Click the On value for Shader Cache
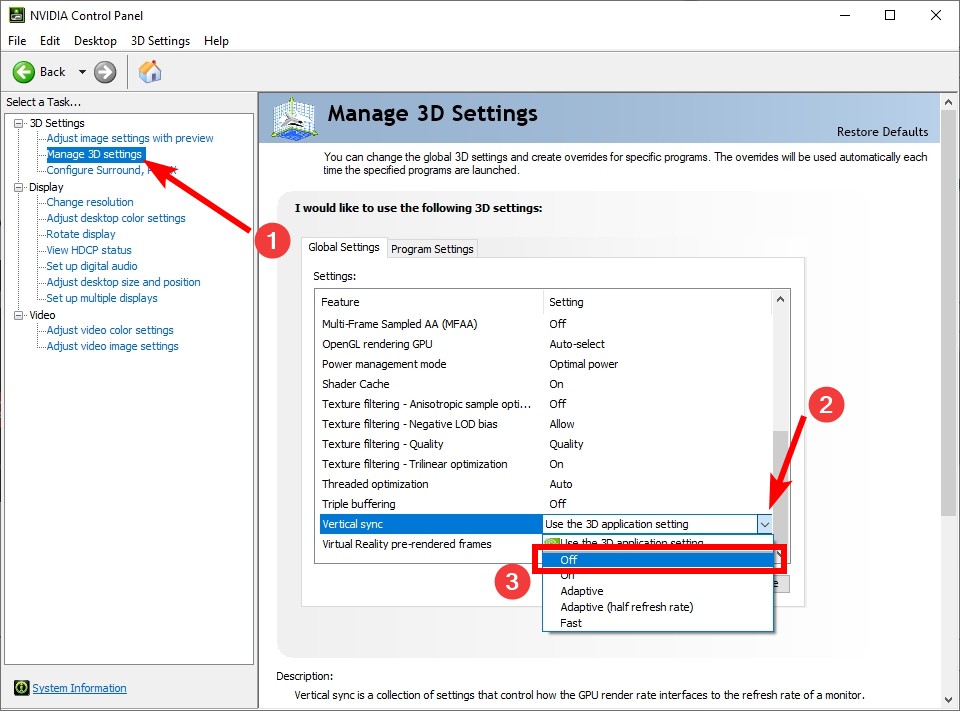Image resolution: width=960 pixels, height=711 pixels. click(556, 384)
